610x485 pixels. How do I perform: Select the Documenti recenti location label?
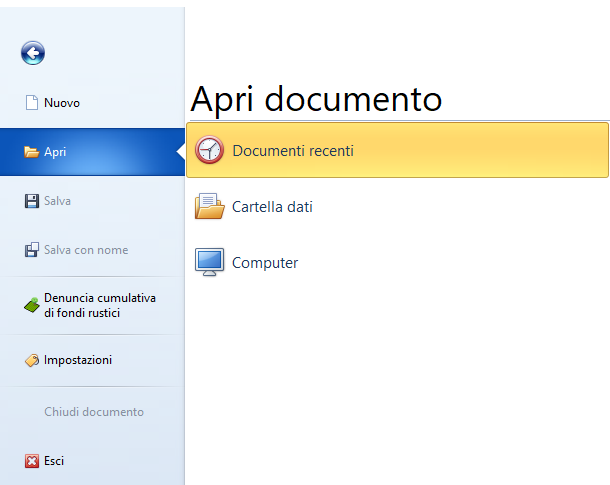point(293,151)
